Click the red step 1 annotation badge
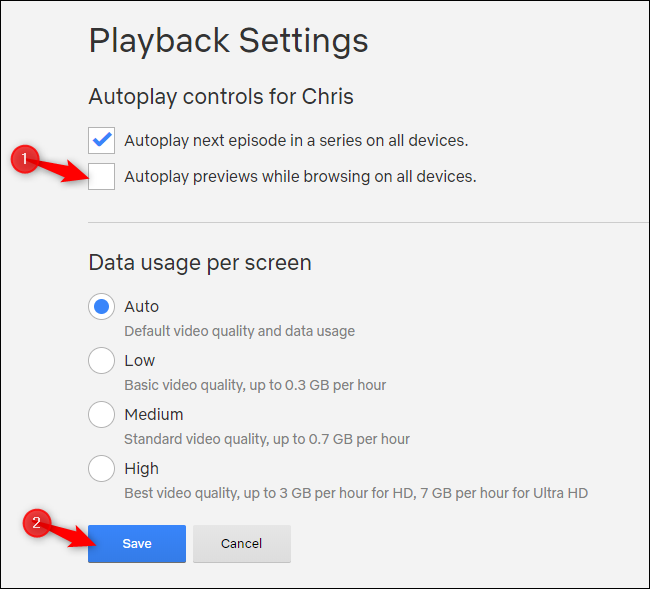Viewport: 650px width, 589px height. pyautogui.click(x=23, y=157)
